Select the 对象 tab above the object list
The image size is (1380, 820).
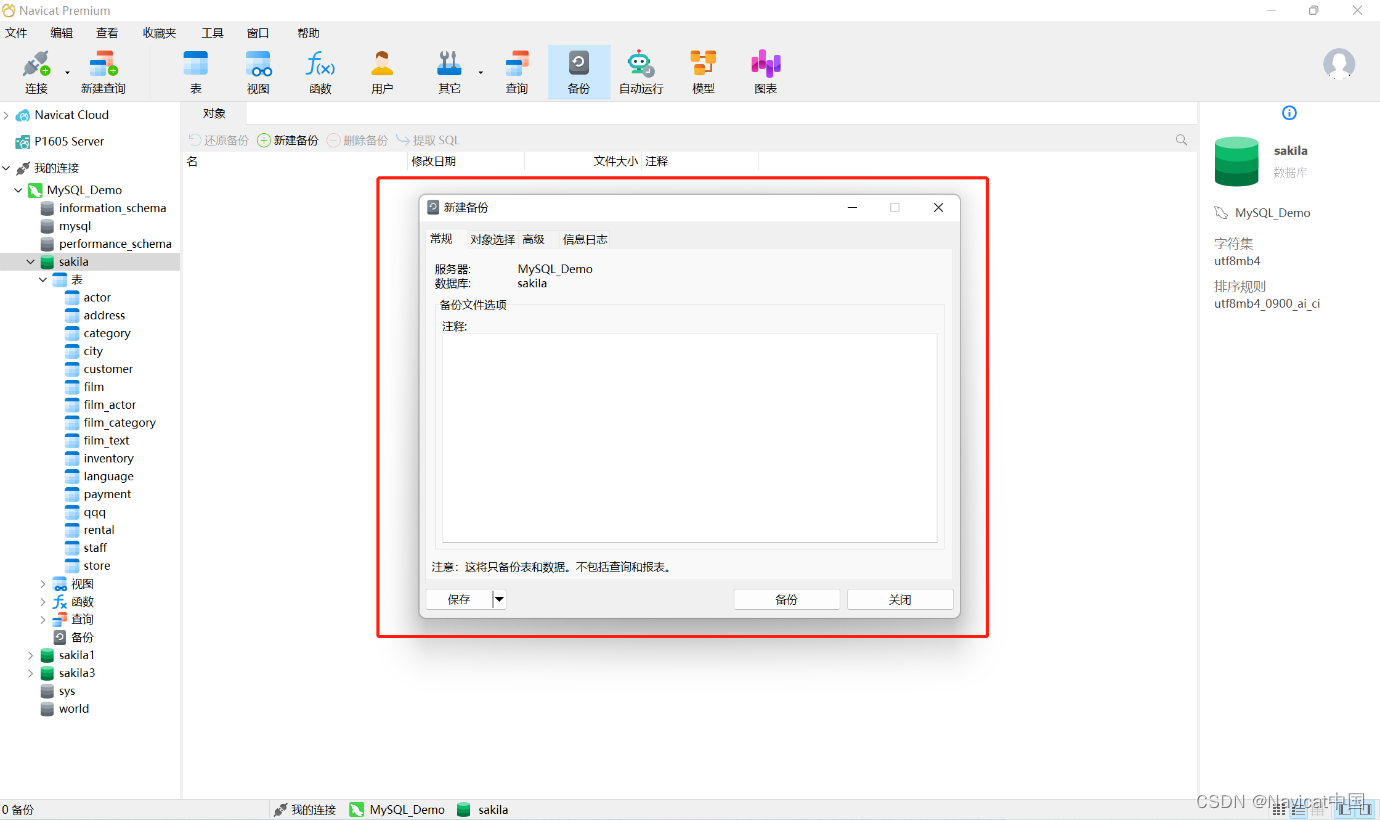(x=214, y=113)
